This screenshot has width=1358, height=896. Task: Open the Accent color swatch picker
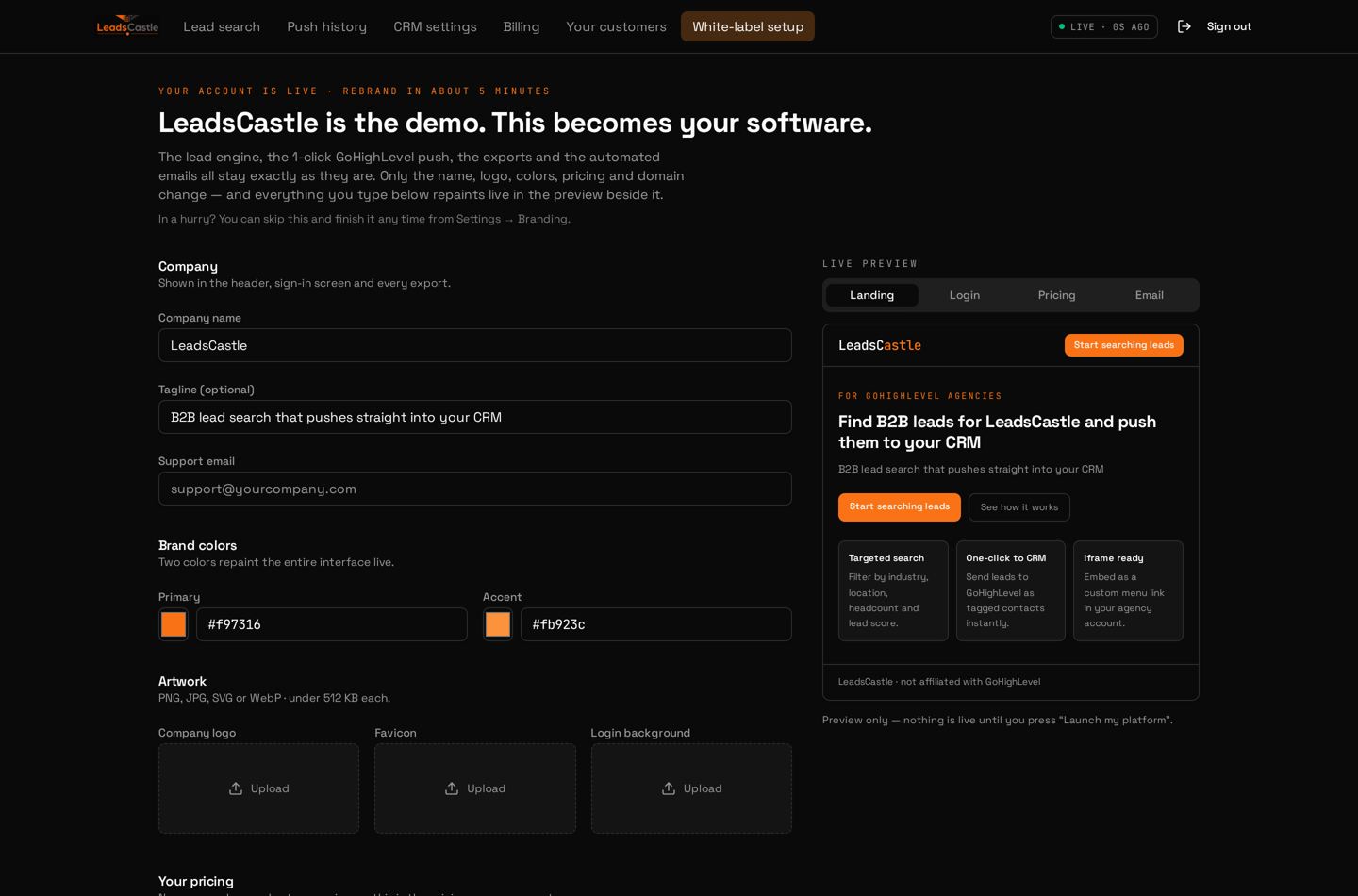point(498,624)
